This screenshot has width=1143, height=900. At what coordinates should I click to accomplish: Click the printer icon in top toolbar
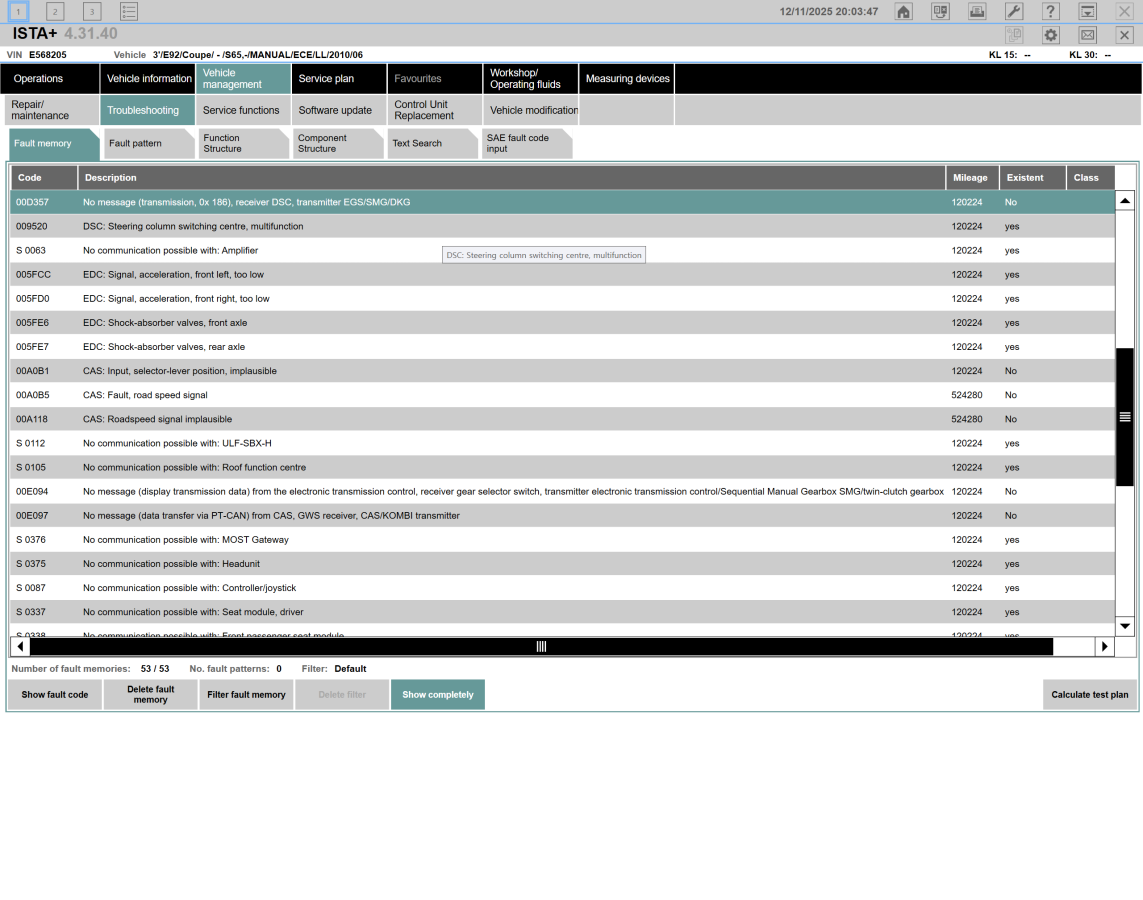click(x=977, y=12)
